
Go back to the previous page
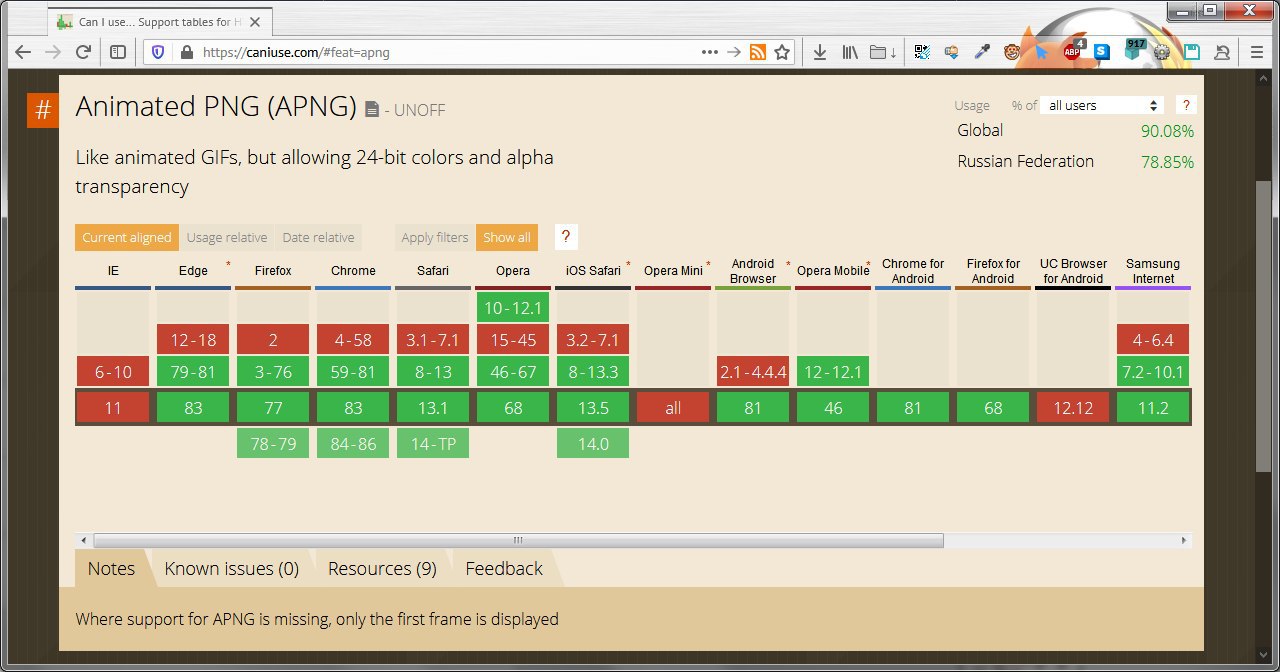coord(22,52)
